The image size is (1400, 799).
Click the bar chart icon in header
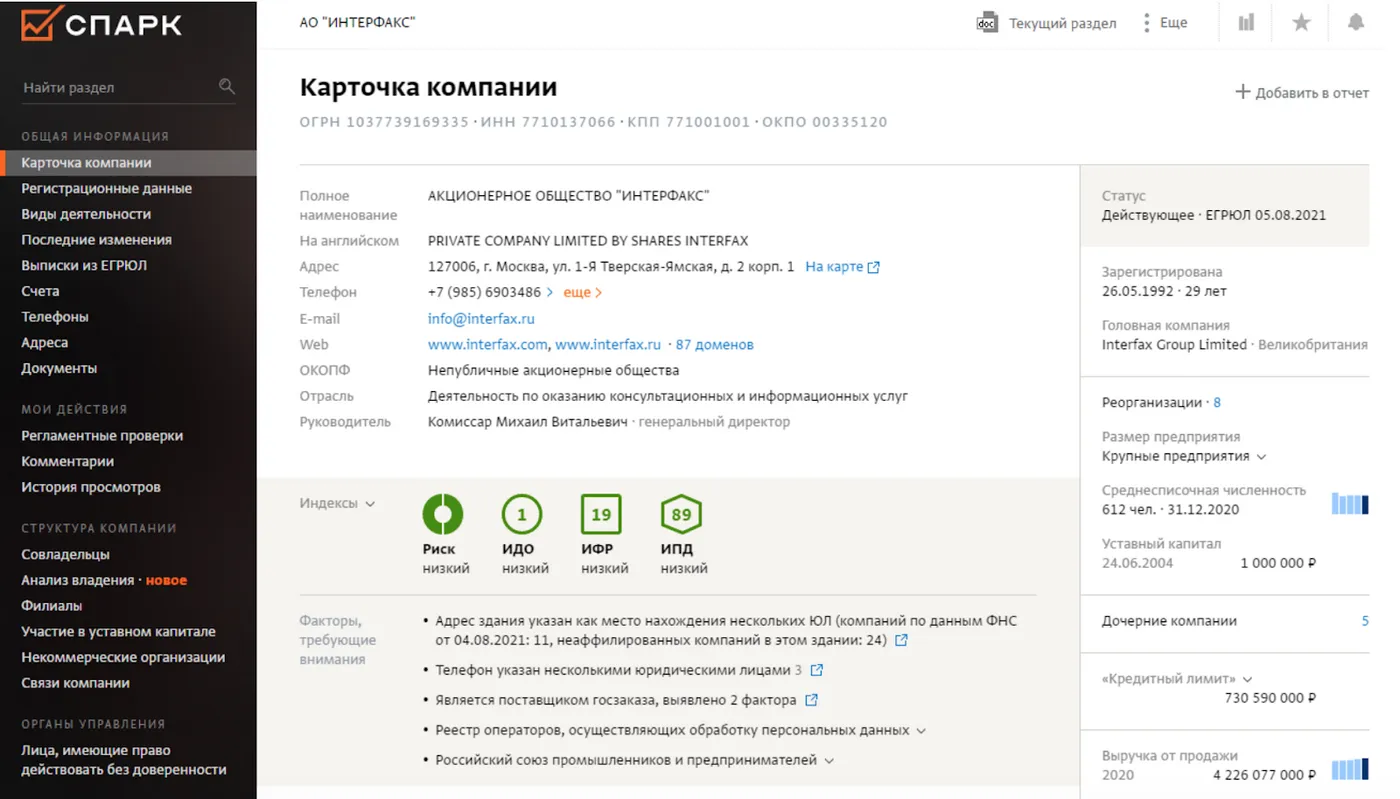point(1246,22)
